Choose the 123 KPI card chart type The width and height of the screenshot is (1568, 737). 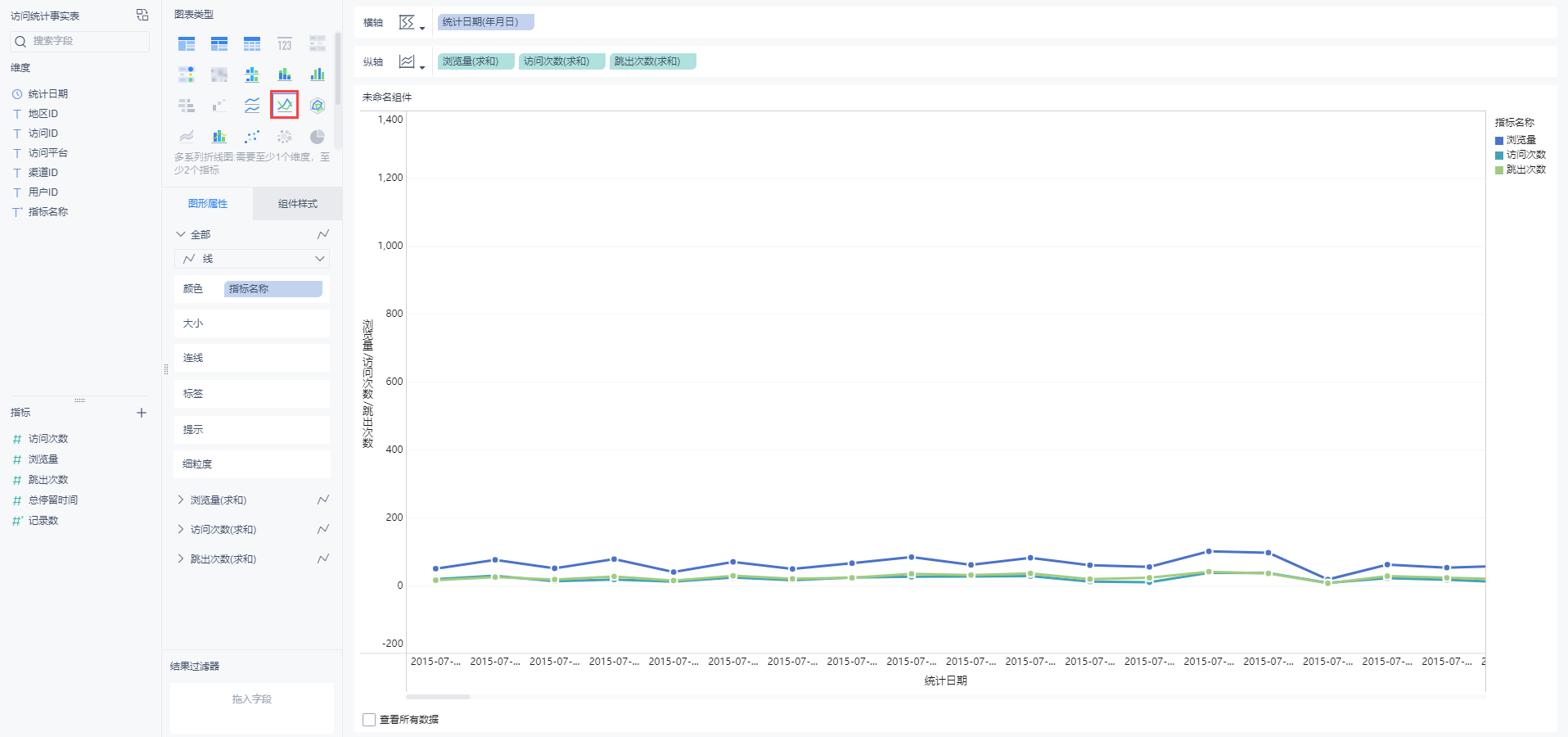285,43
